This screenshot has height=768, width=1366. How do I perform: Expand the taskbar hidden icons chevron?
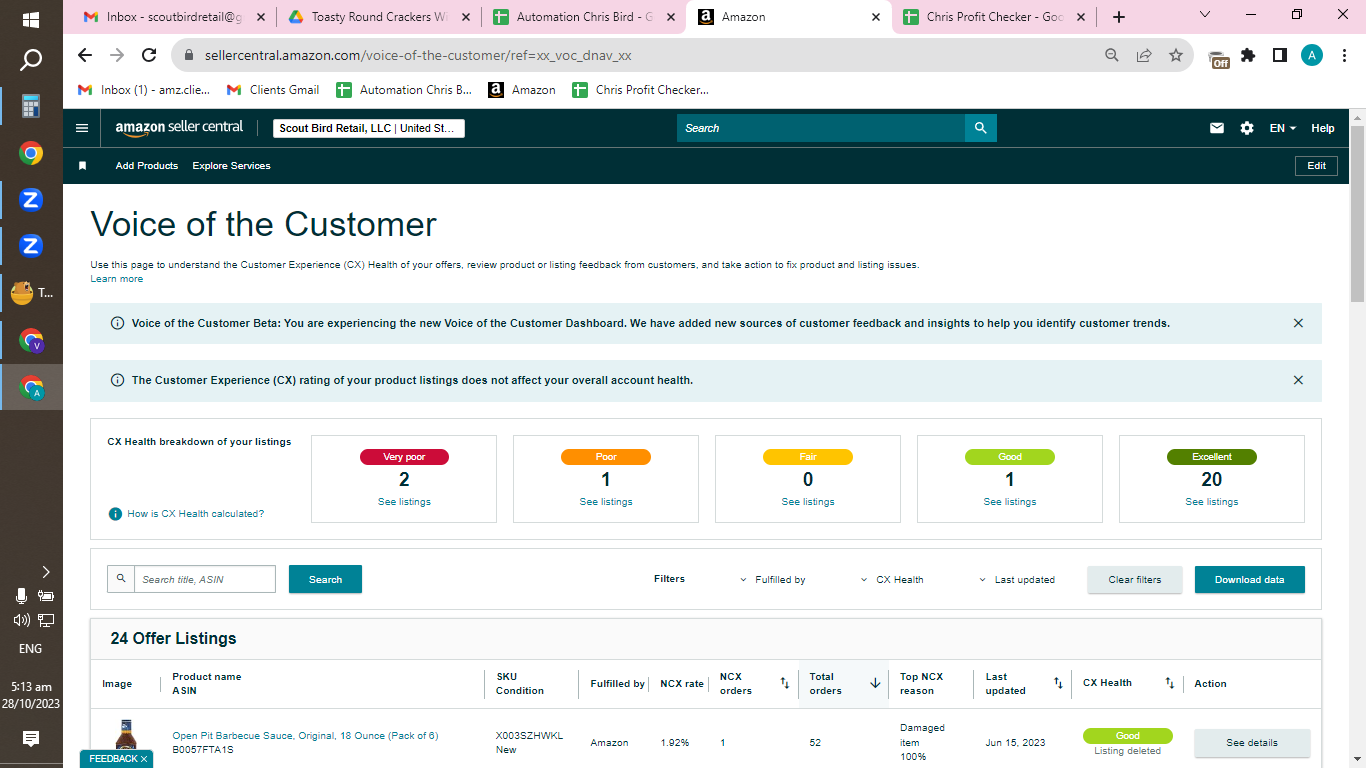(45, 572)
